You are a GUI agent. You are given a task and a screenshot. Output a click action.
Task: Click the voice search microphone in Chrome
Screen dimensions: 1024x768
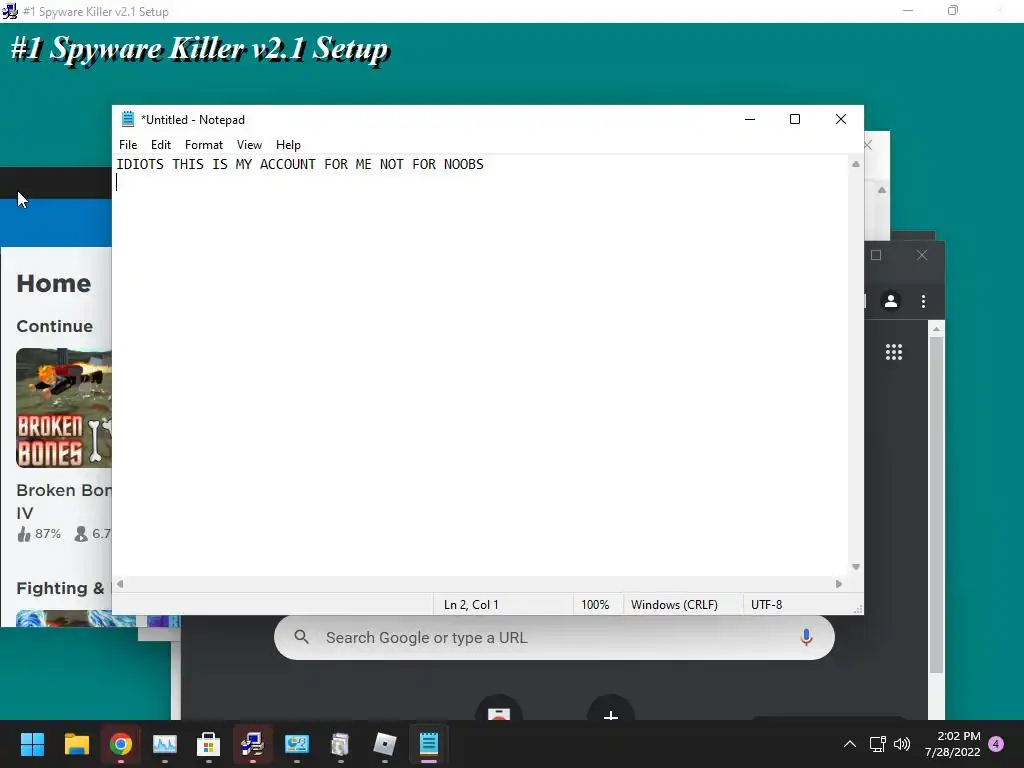[806, 637]
